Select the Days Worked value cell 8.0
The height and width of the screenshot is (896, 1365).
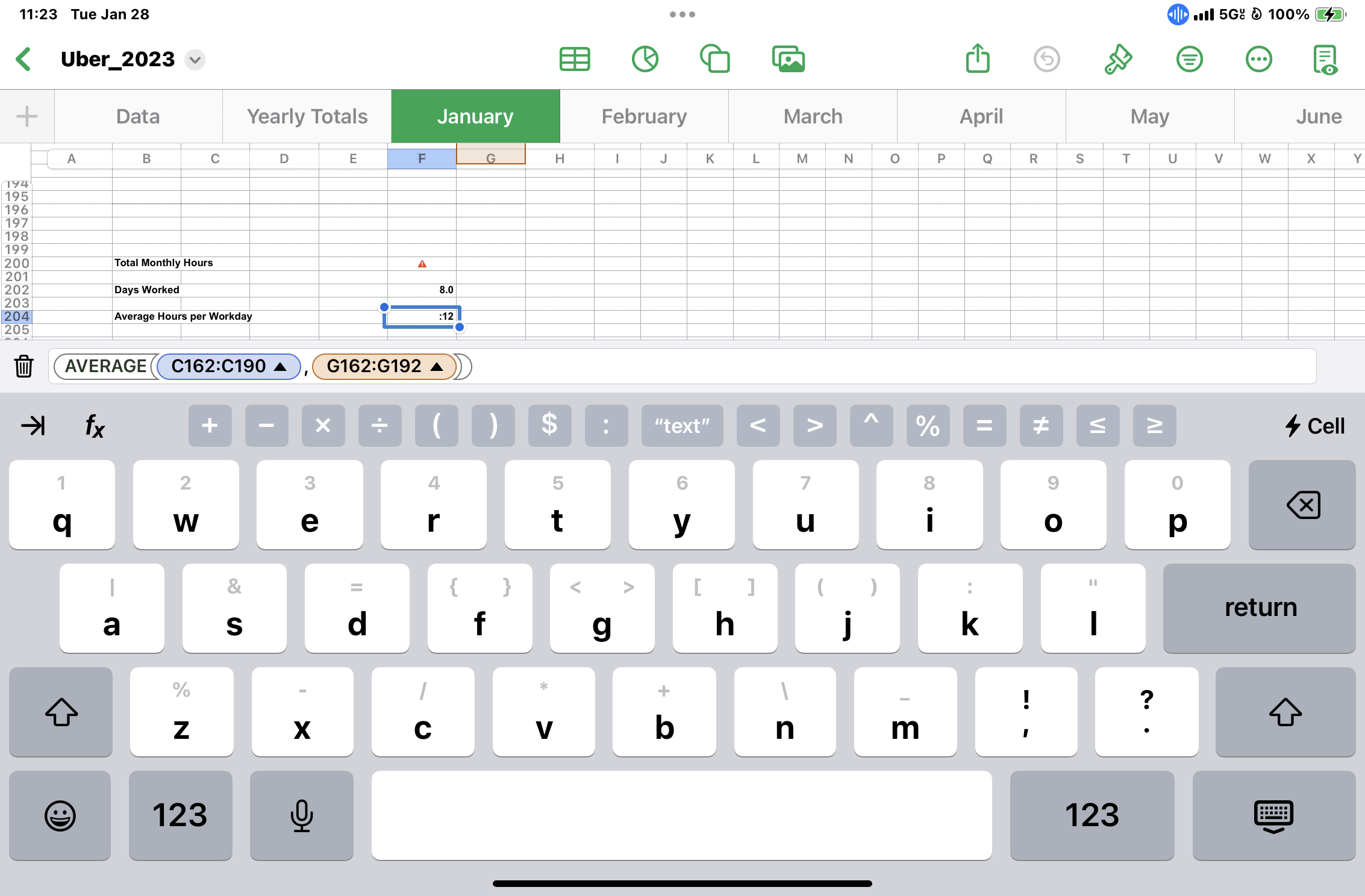click(422, 290)
